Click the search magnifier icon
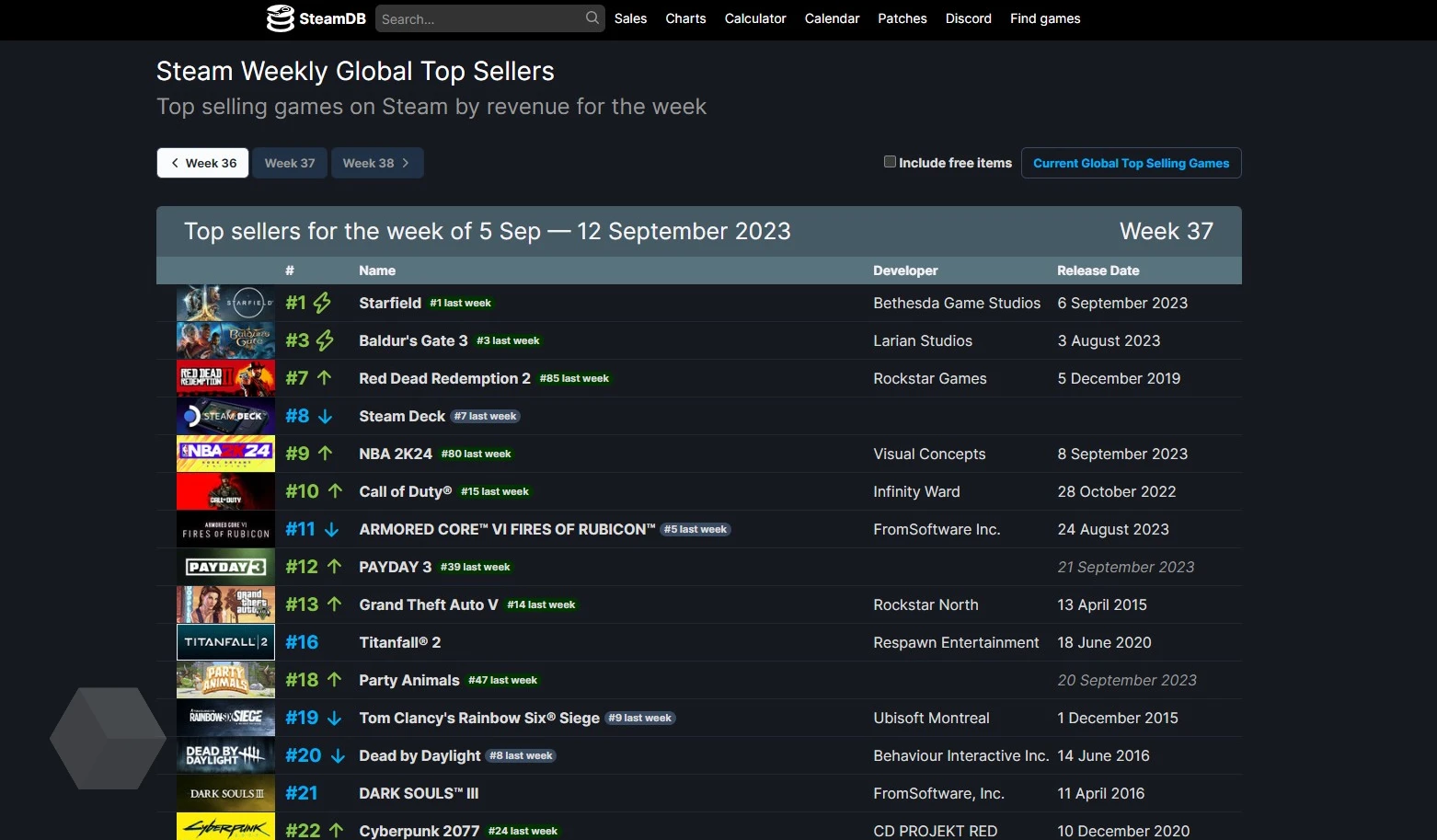The height and width of the screenshot is (840, 1437). click(592, 17)
